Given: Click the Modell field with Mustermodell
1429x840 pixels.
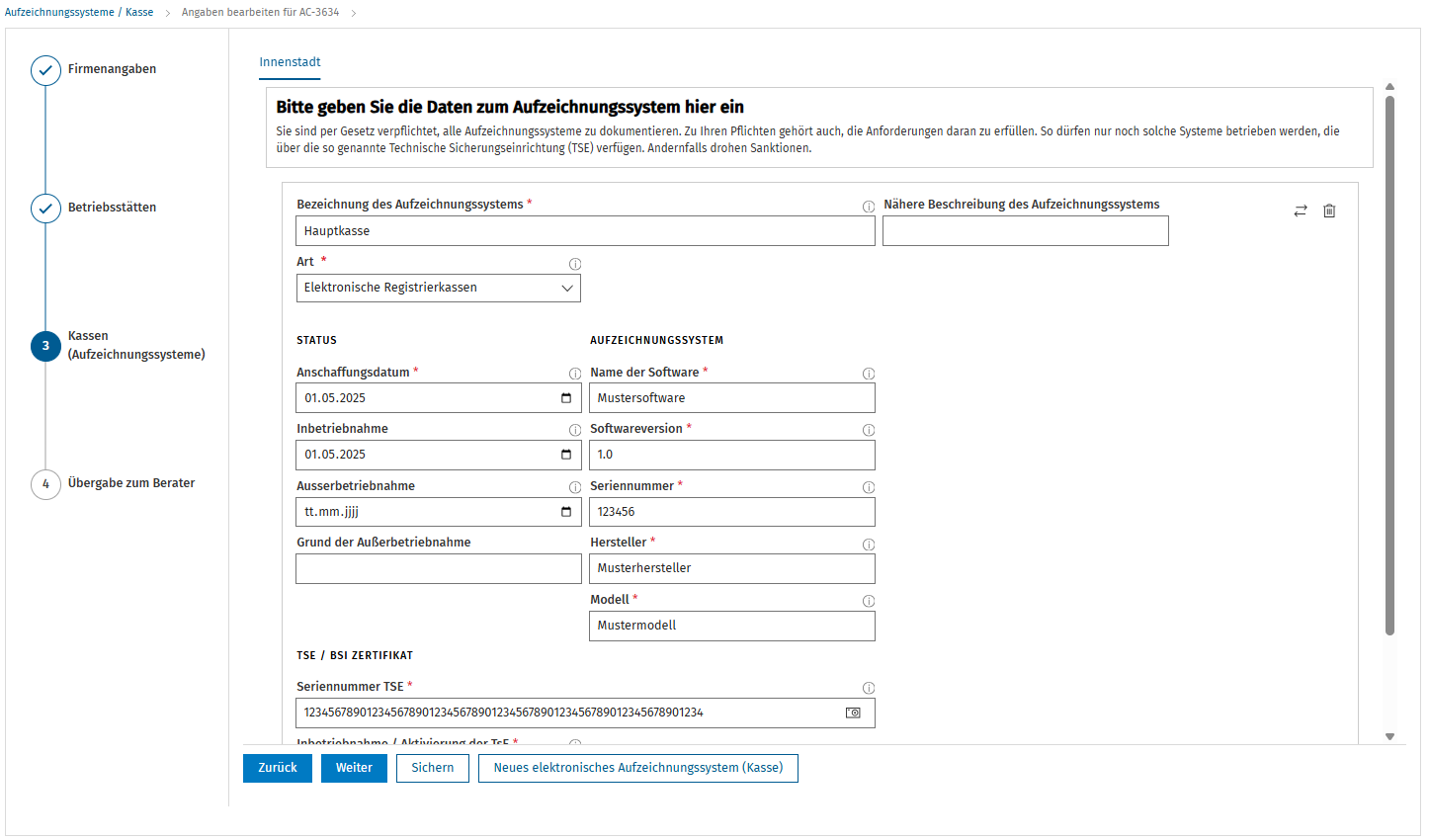Looking at the screenshot, I should [x=732, y=626].
